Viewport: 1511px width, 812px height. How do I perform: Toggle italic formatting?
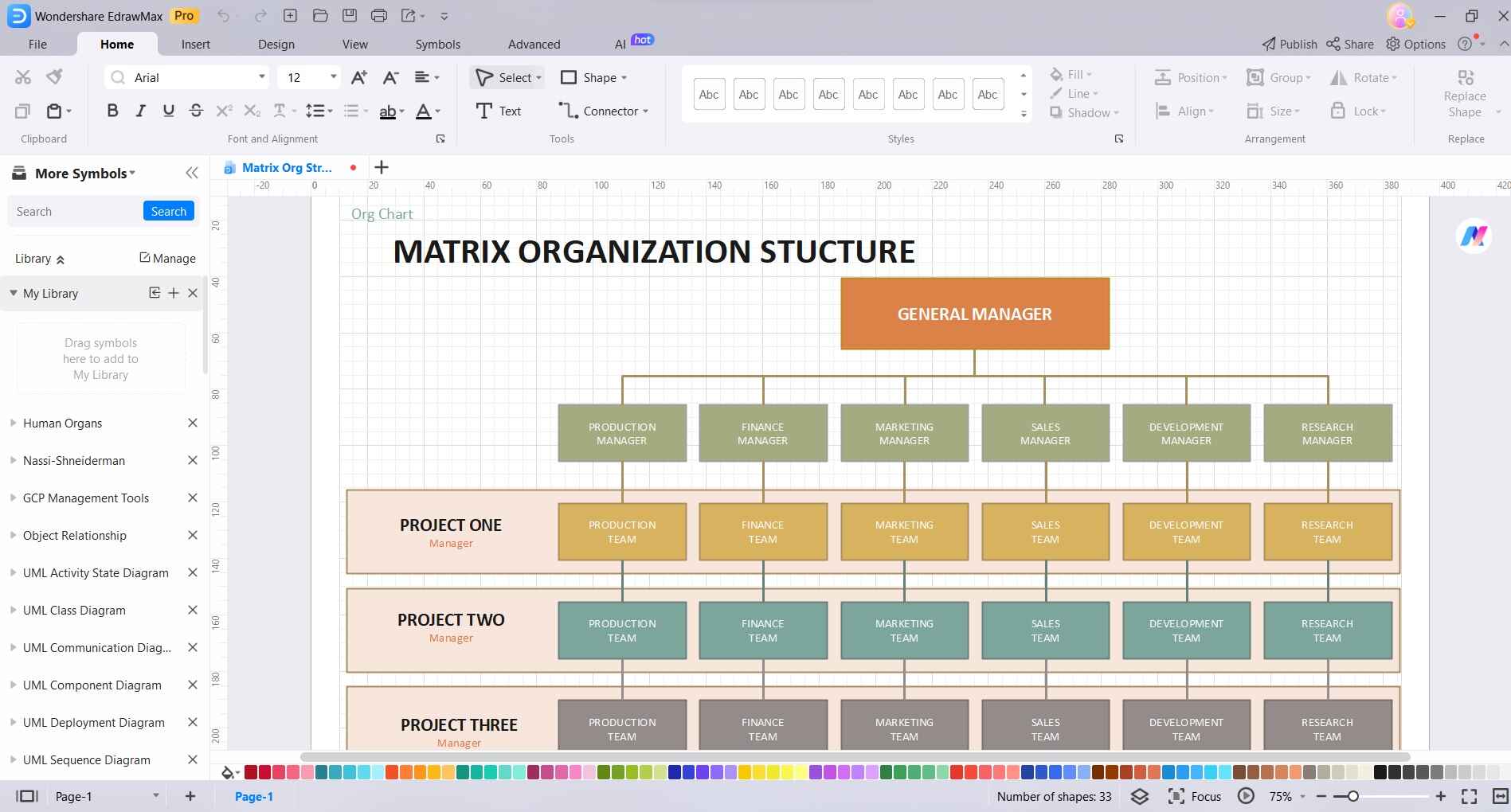point(140,111)
